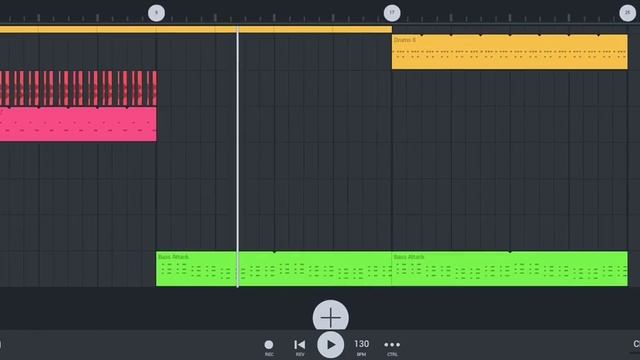Jump to bar 17 timeline marker

392,13
